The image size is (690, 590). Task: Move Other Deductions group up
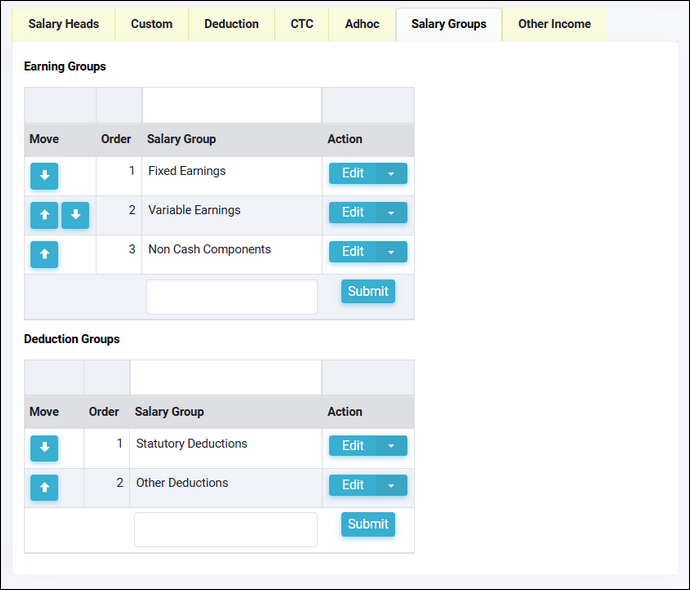coord(44,488)
